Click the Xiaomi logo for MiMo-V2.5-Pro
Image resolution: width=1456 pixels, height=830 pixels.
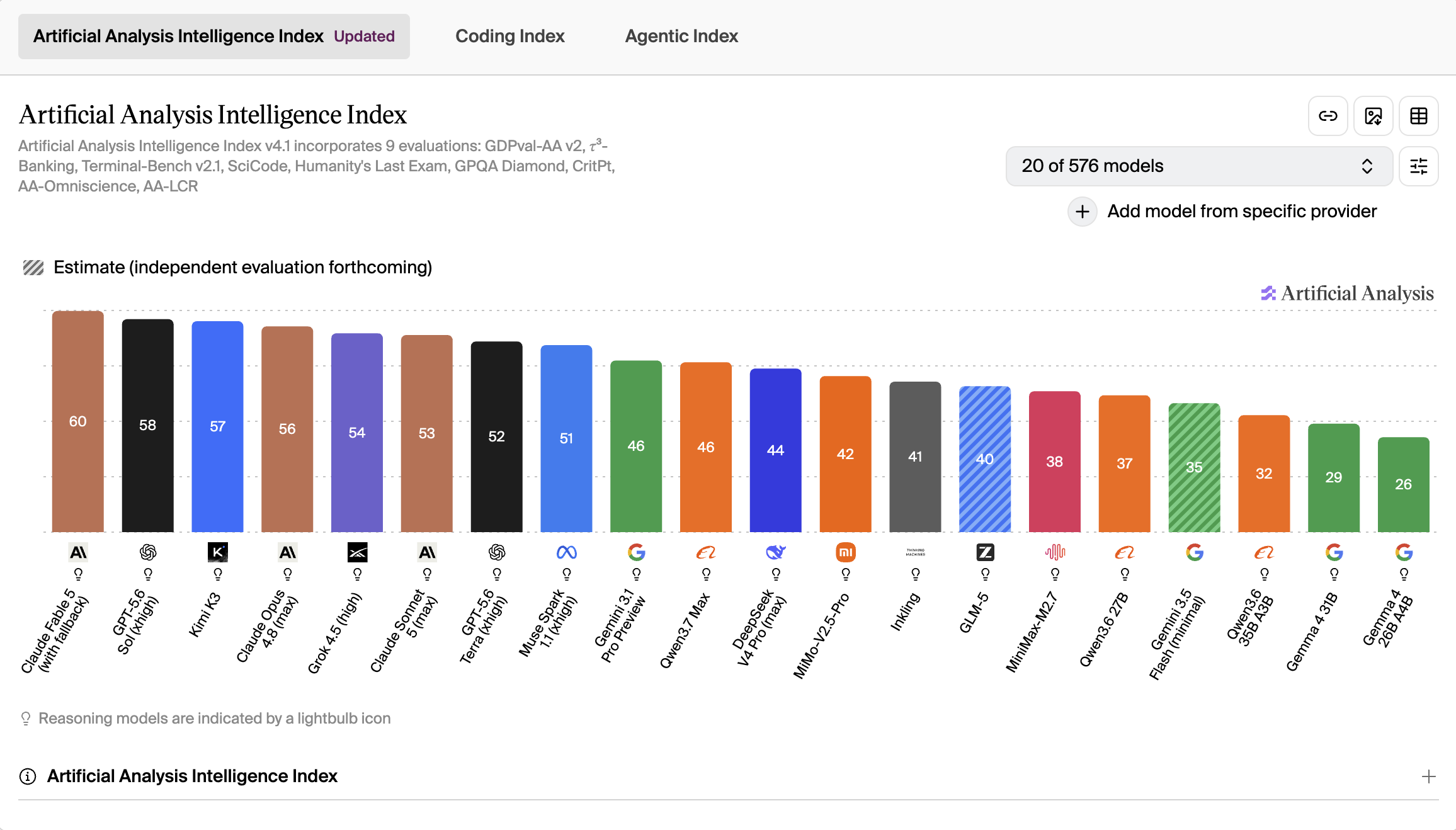click(846, 552)
